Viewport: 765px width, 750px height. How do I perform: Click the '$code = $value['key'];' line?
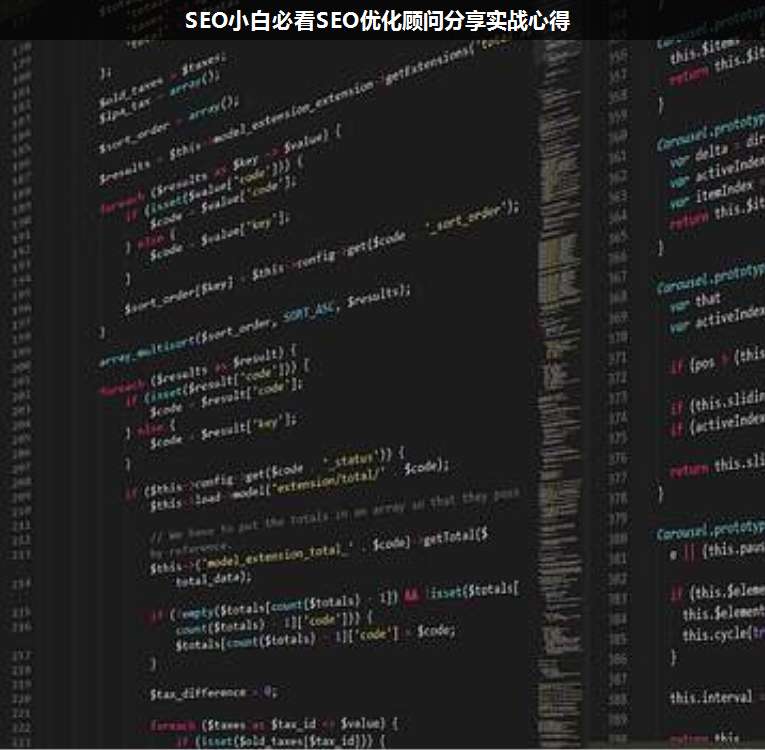point(219,236)
